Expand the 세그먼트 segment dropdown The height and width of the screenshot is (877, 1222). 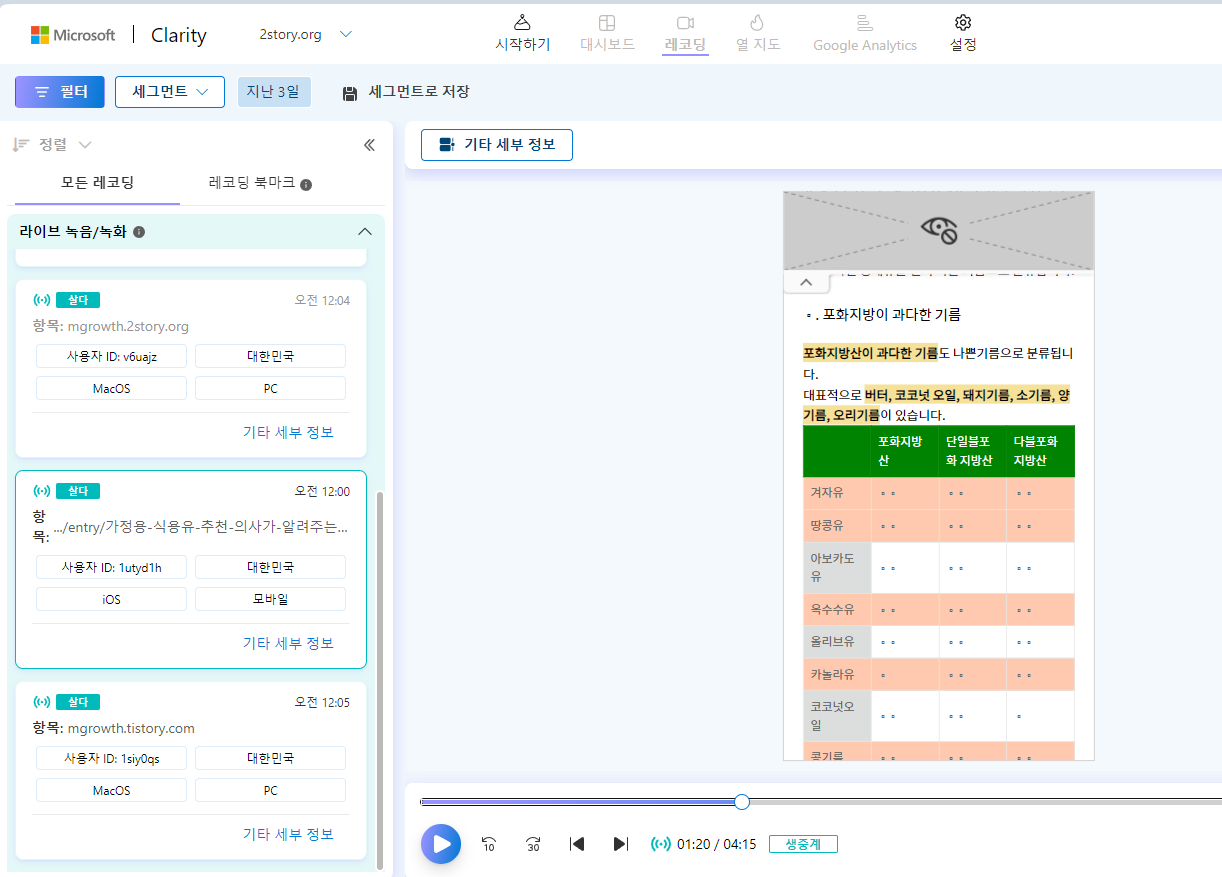click(169, 91)
